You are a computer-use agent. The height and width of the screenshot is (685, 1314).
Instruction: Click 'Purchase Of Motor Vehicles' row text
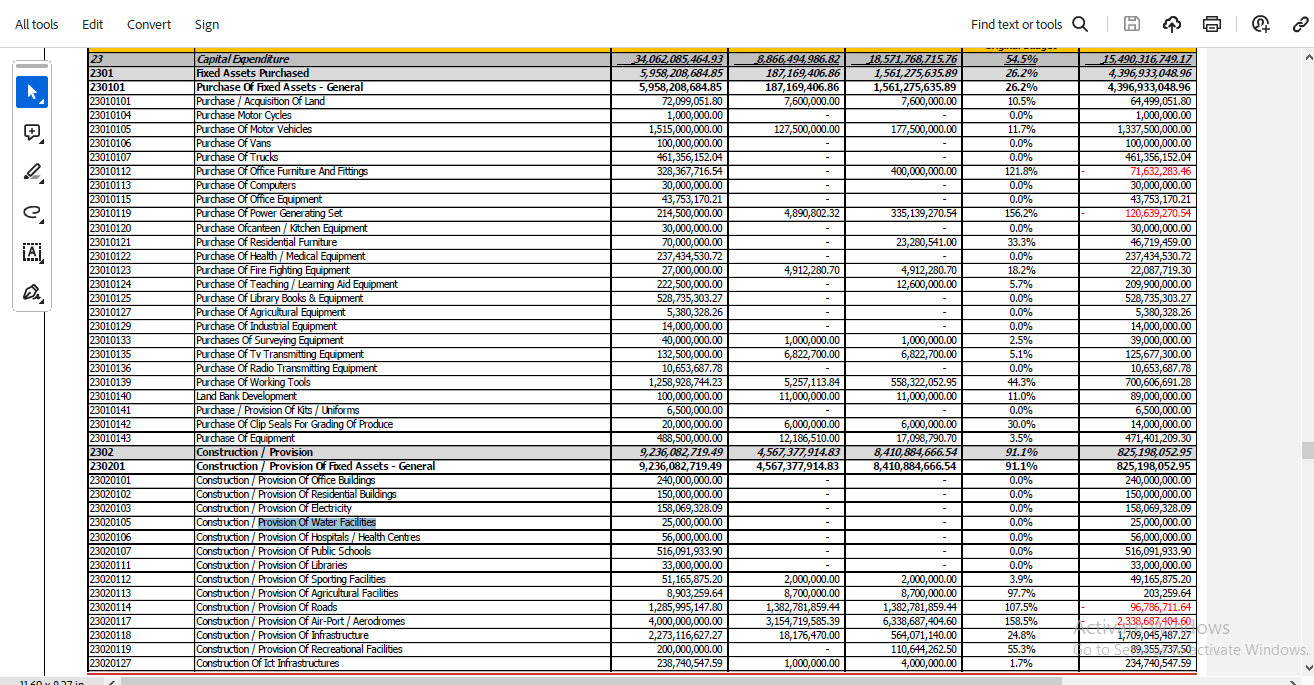(x=254, y=129)
